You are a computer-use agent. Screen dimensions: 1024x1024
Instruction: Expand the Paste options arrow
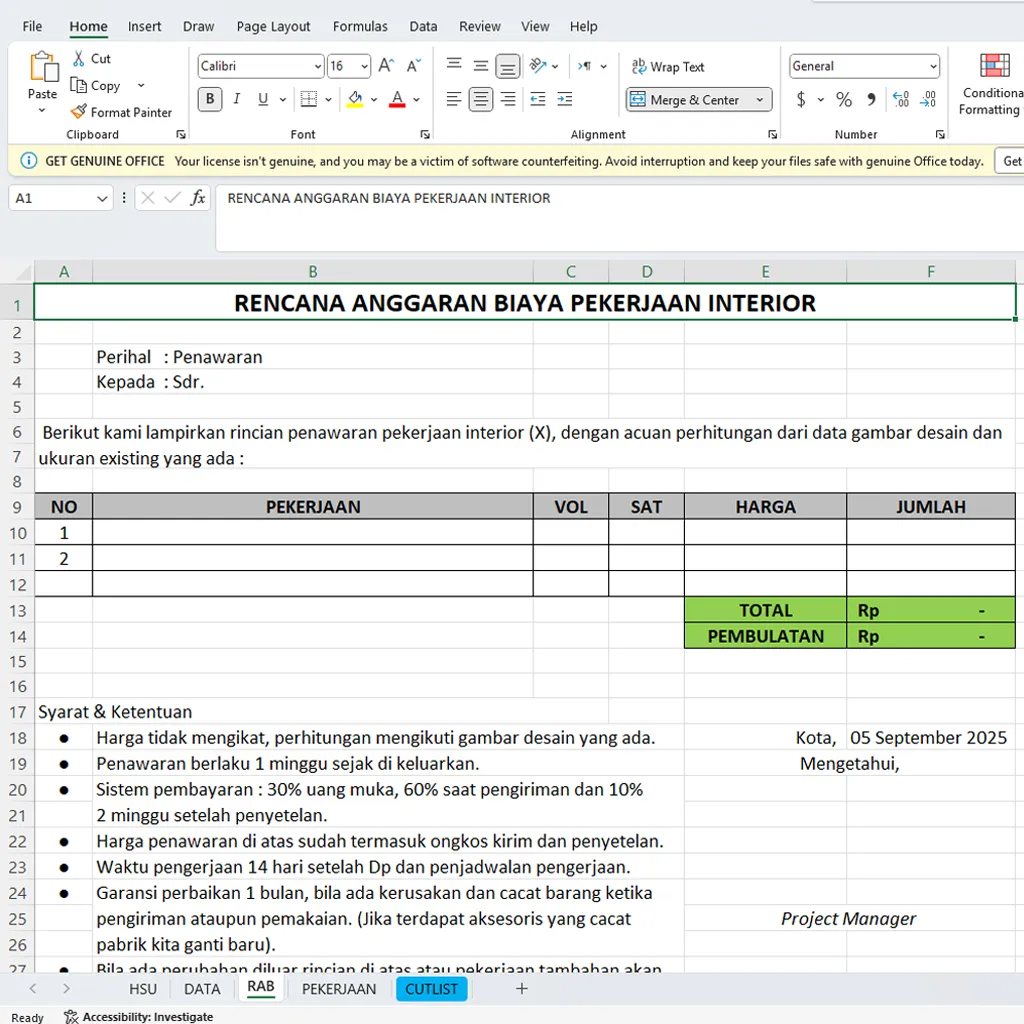click(x=42, y=111)
